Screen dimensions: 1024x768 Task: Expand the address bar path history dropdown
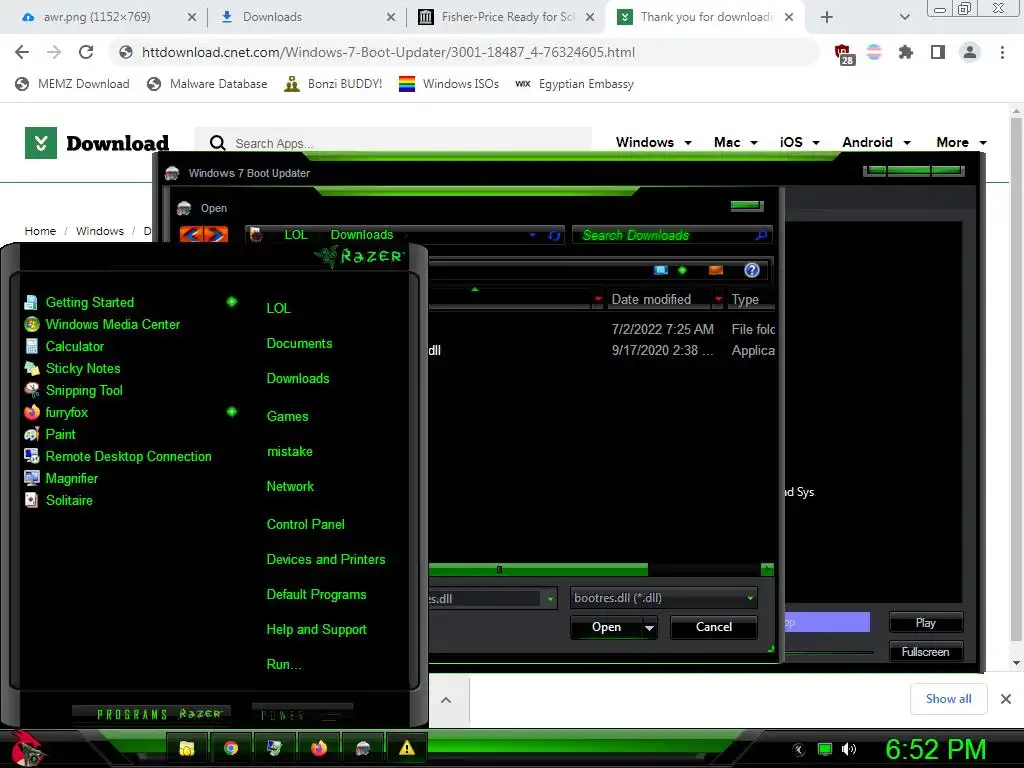point(532,235)
